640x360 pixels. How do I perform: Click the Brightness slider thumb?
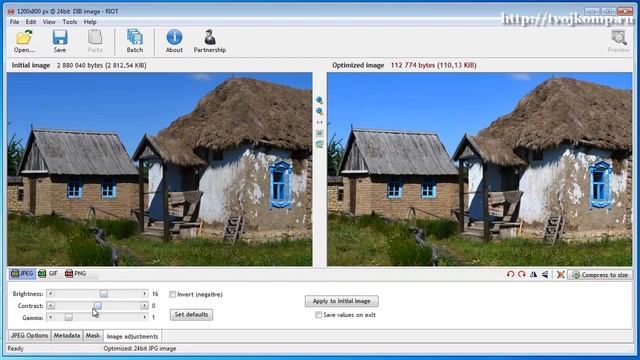pos(104,294)
